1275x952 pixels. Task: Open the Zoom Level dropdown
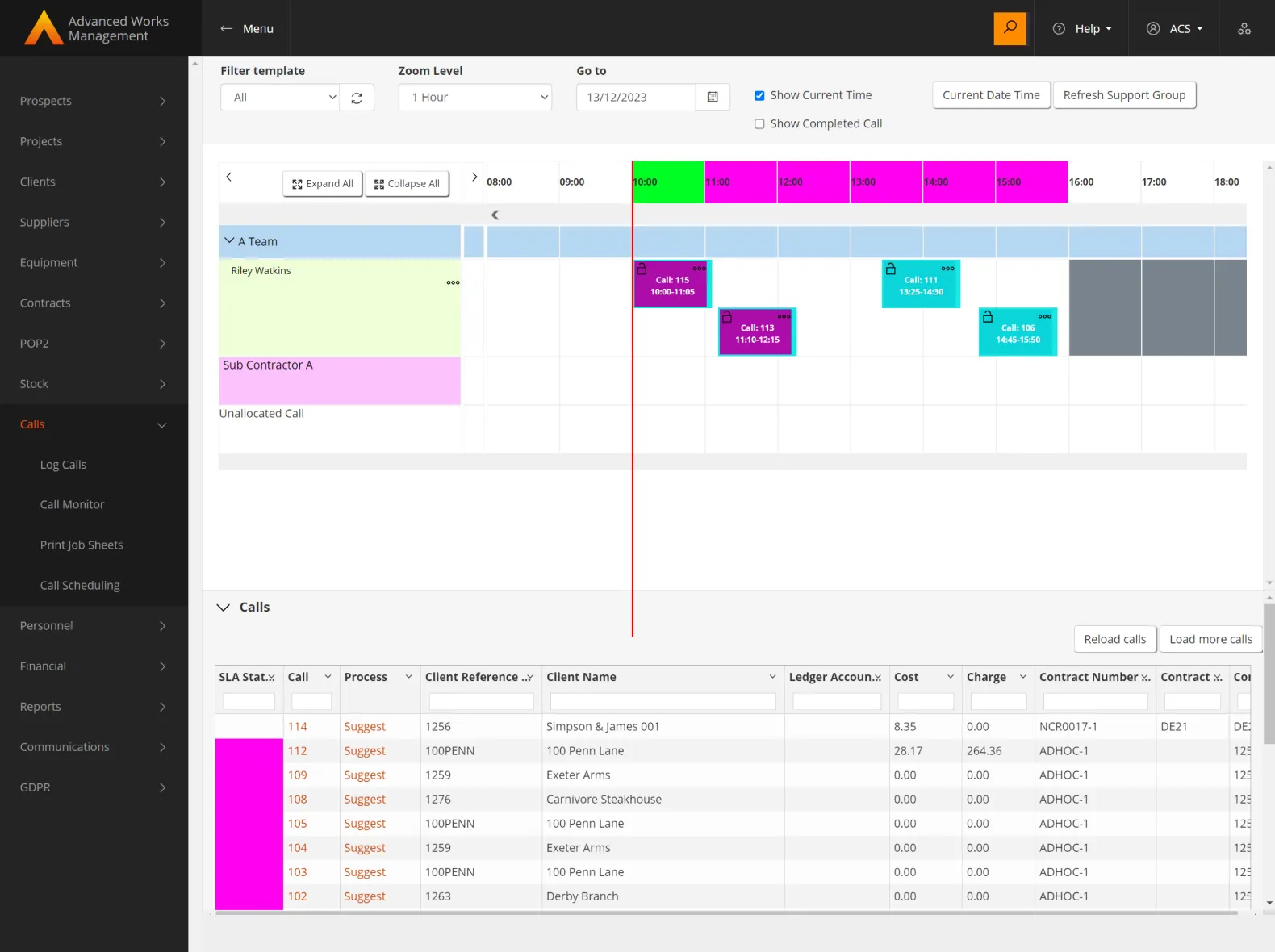coord(475,98)
